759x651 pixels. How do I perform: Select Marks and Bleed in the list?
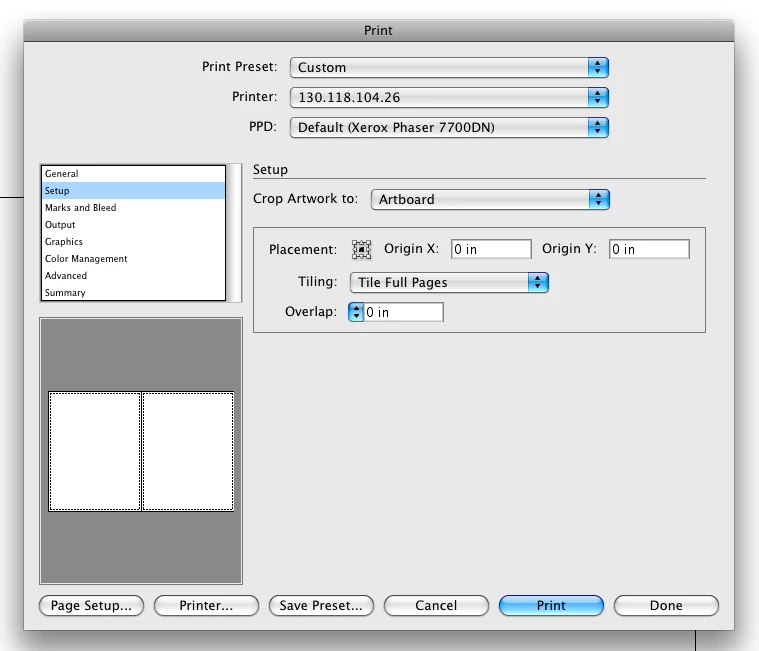point(133,208)
